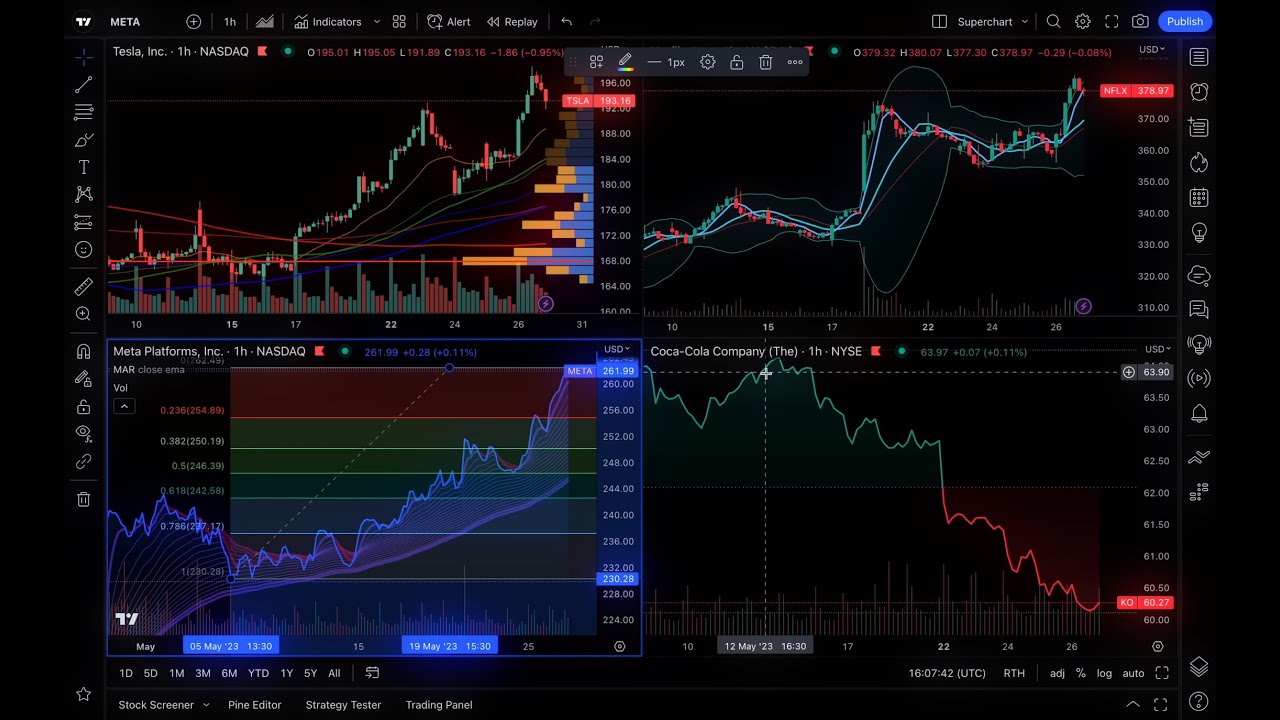This screenshot has width=1280, height=720.
Task: Select the Text annotation tool
Action: pos(84,167)
